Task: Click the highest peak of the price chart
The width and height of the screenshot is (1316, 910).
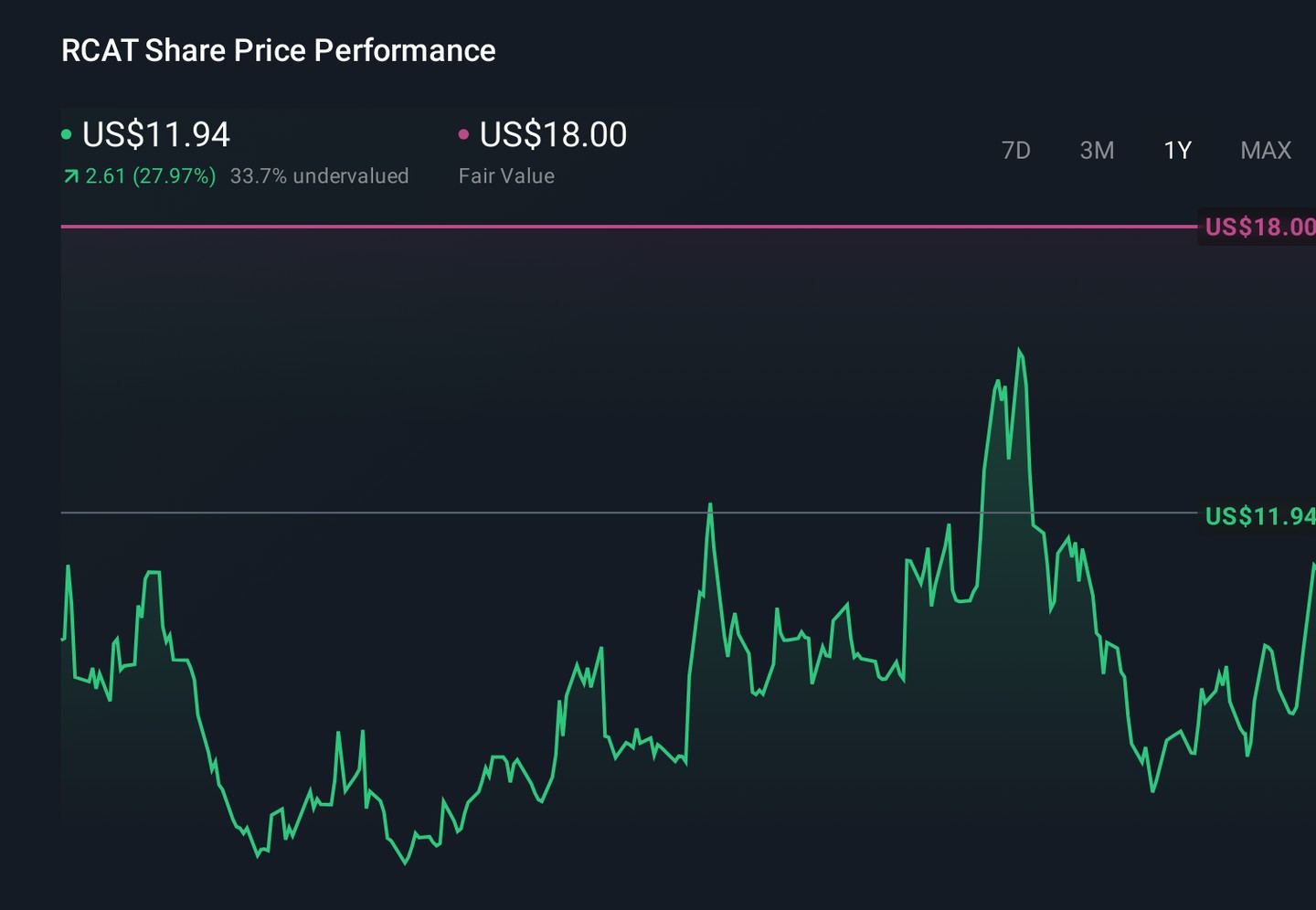Action: (x=1019, y=350)
